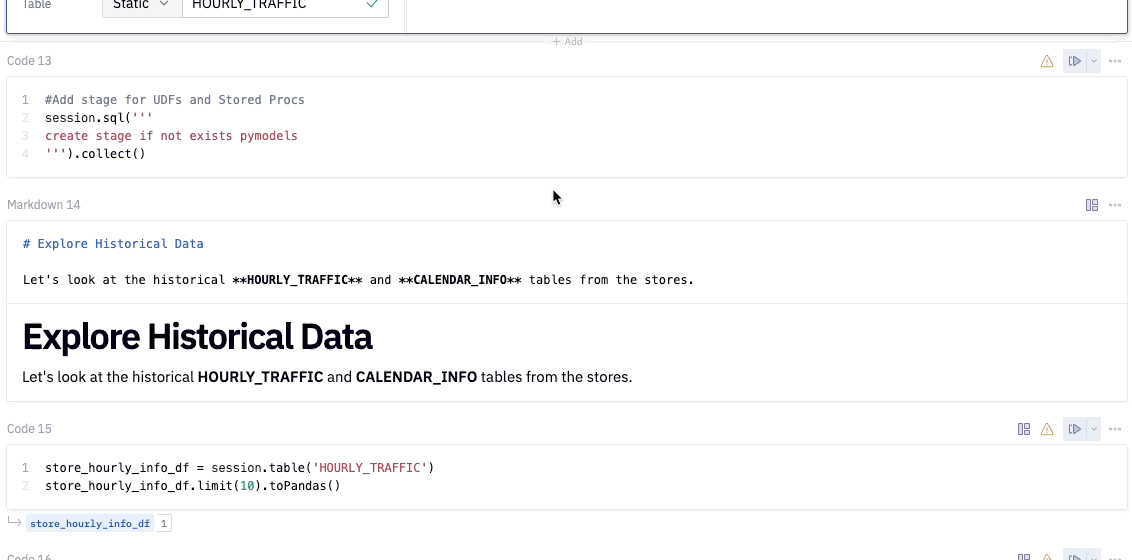Click the Markdown 14 source heading line
This screenshot has height=560, width=1132.
point(113,244)
